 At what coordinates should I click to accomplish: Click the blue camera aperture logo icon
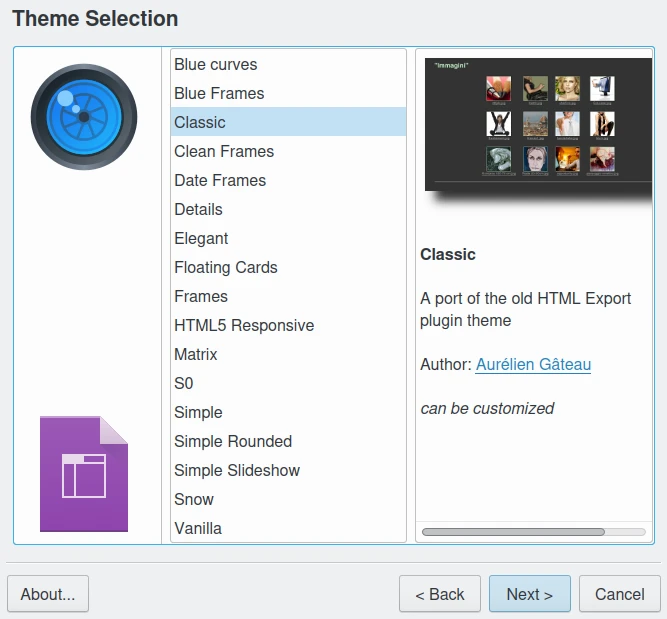84,117
